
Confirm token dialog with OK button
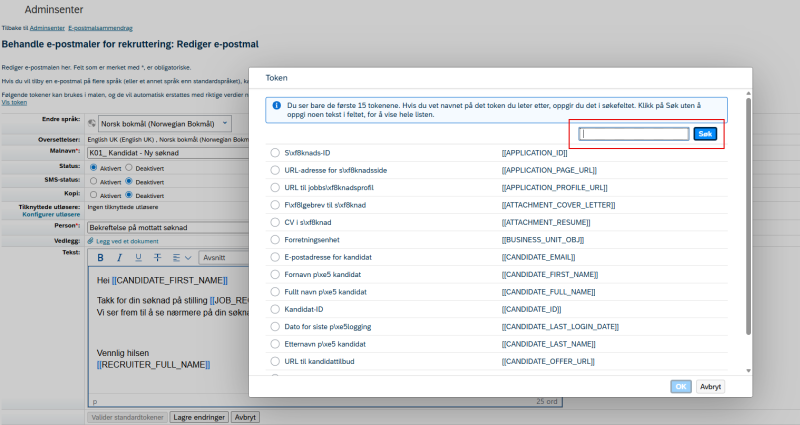[x=681, y=387]
